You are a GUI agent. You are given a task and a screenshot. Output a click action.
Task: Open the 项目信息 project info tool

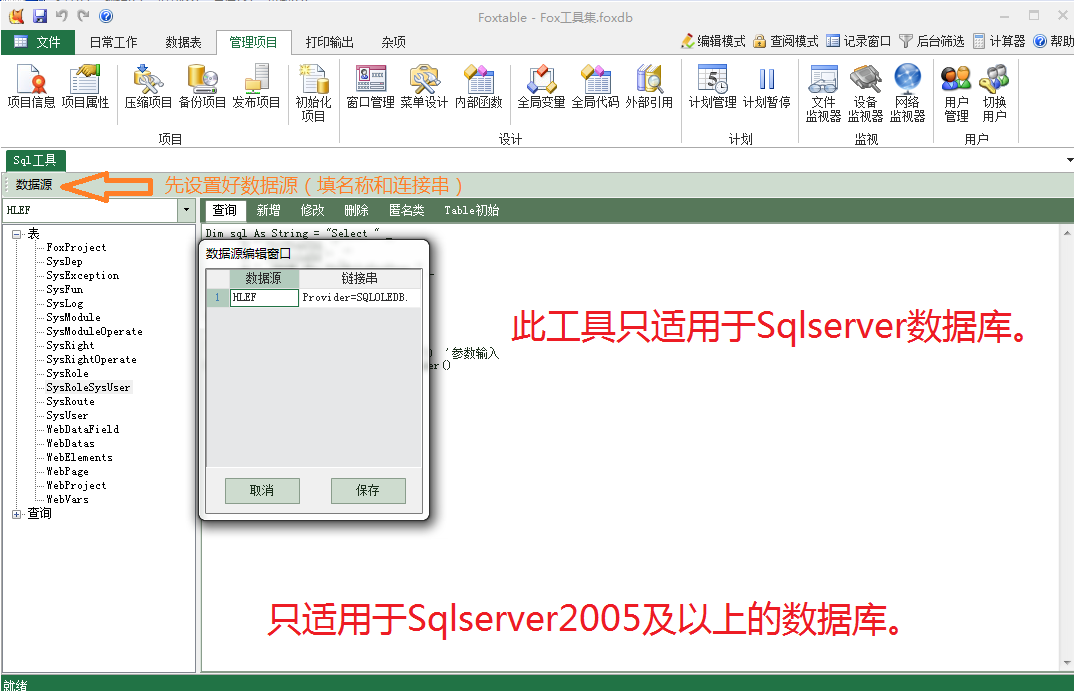[31, 87]
